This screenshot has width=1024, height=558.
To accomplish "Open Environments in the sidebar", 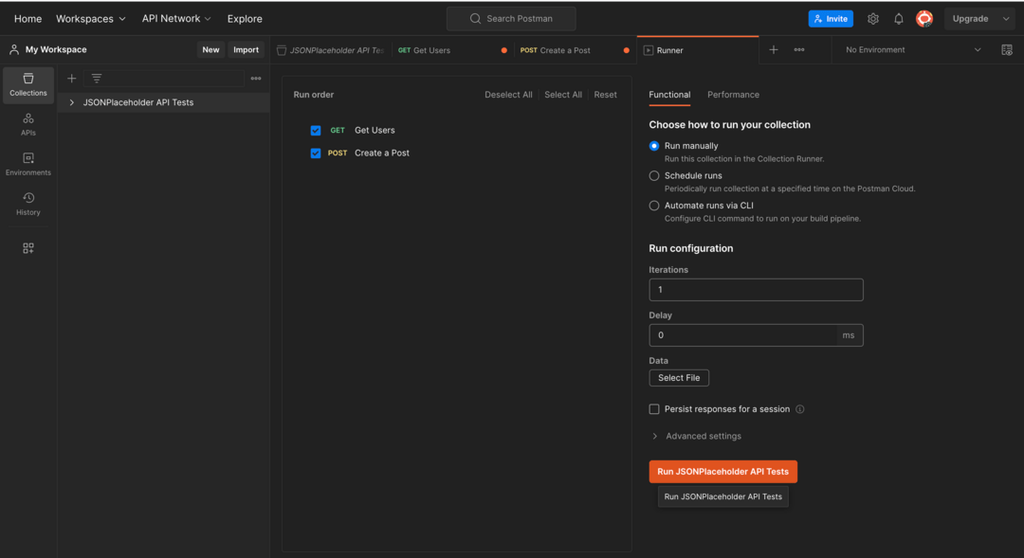I will (x=28, y=164).
